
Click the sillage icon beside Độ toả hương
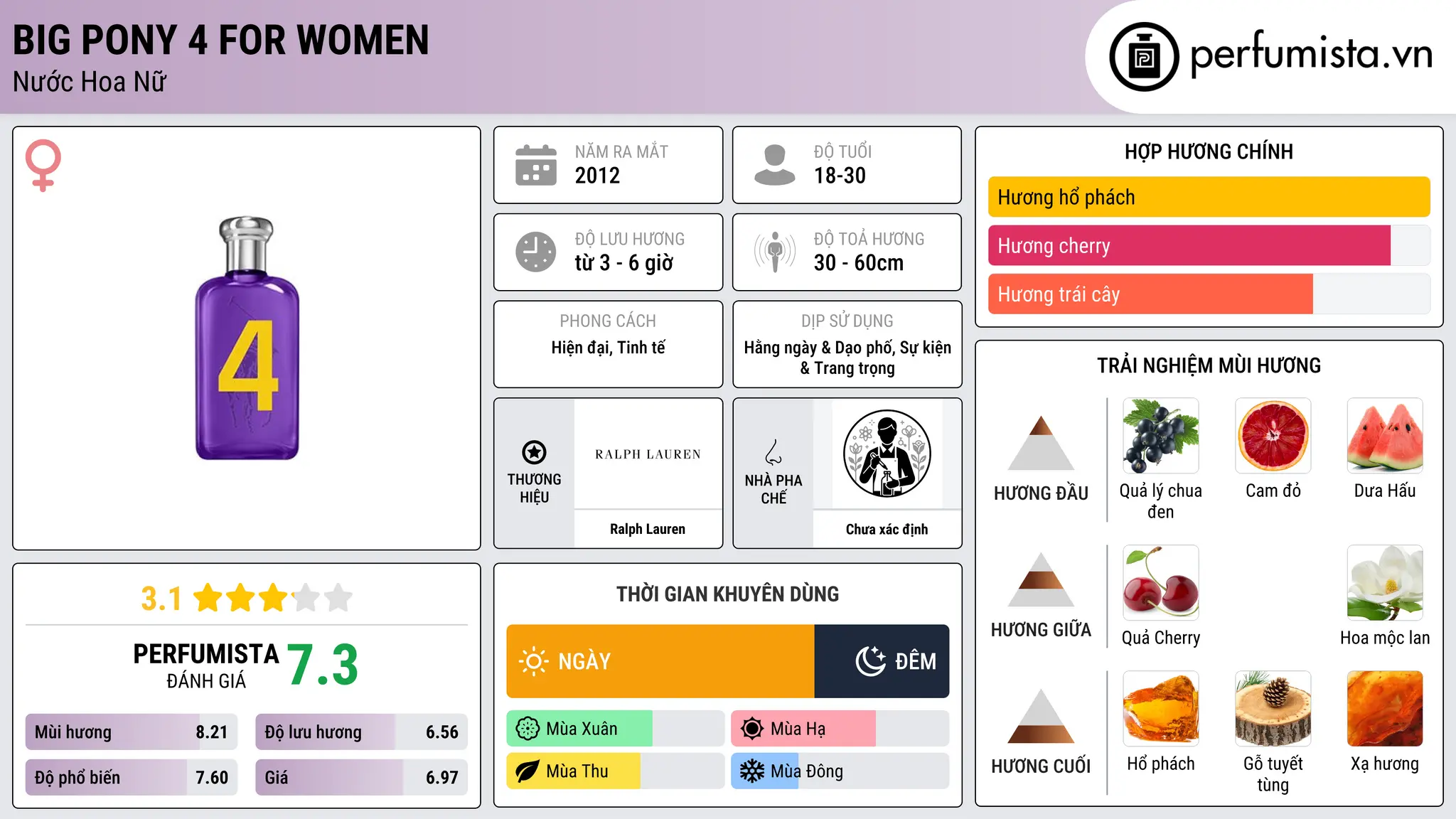[775, 252]
